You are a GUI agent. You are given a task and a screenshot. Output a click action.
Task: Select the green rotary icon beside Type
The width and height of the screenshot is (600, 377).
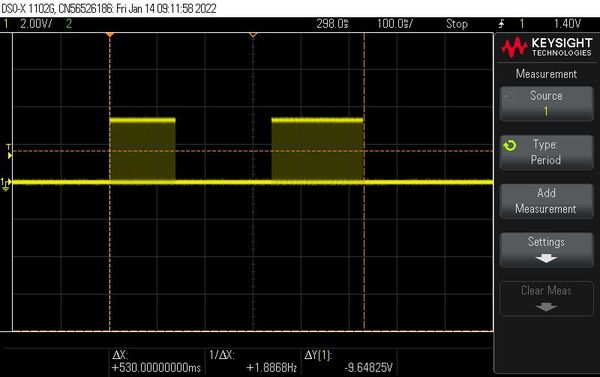click(509, 145)
